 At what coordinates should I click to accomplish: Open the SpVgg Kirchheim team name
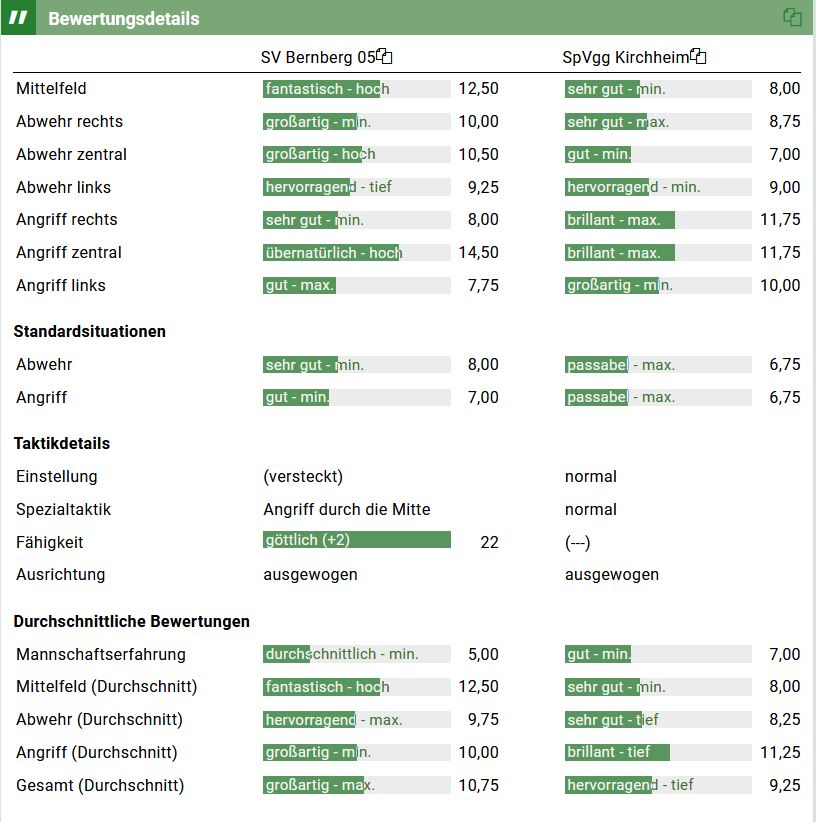coord(625,58)
